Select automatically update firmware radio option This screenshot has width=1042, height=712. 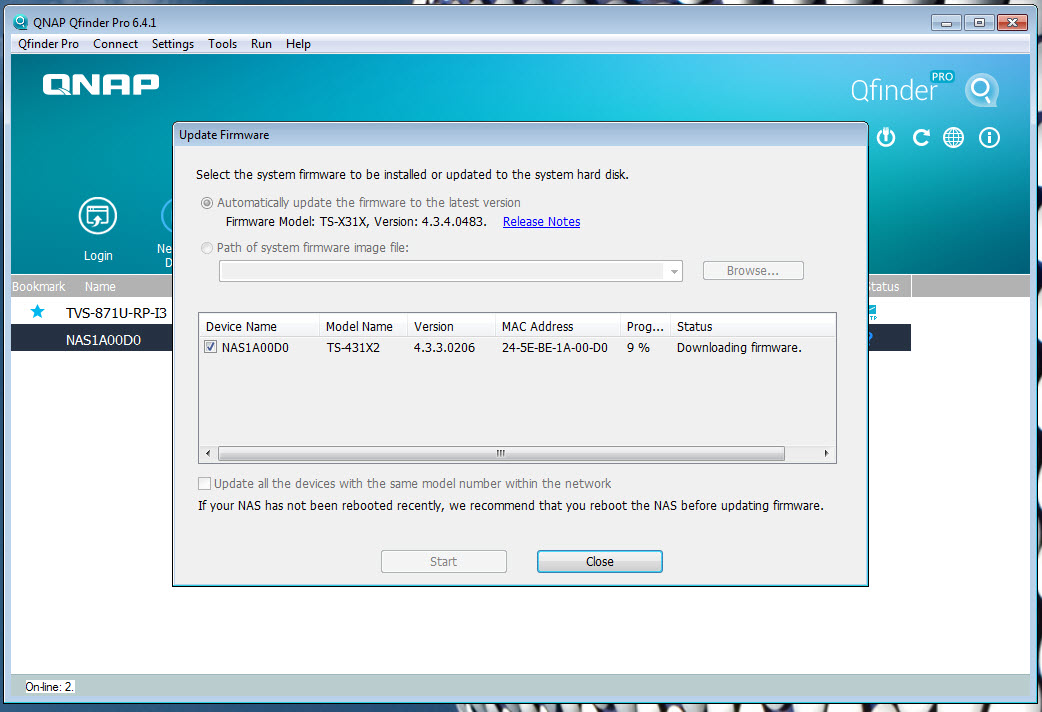(207, 203)
